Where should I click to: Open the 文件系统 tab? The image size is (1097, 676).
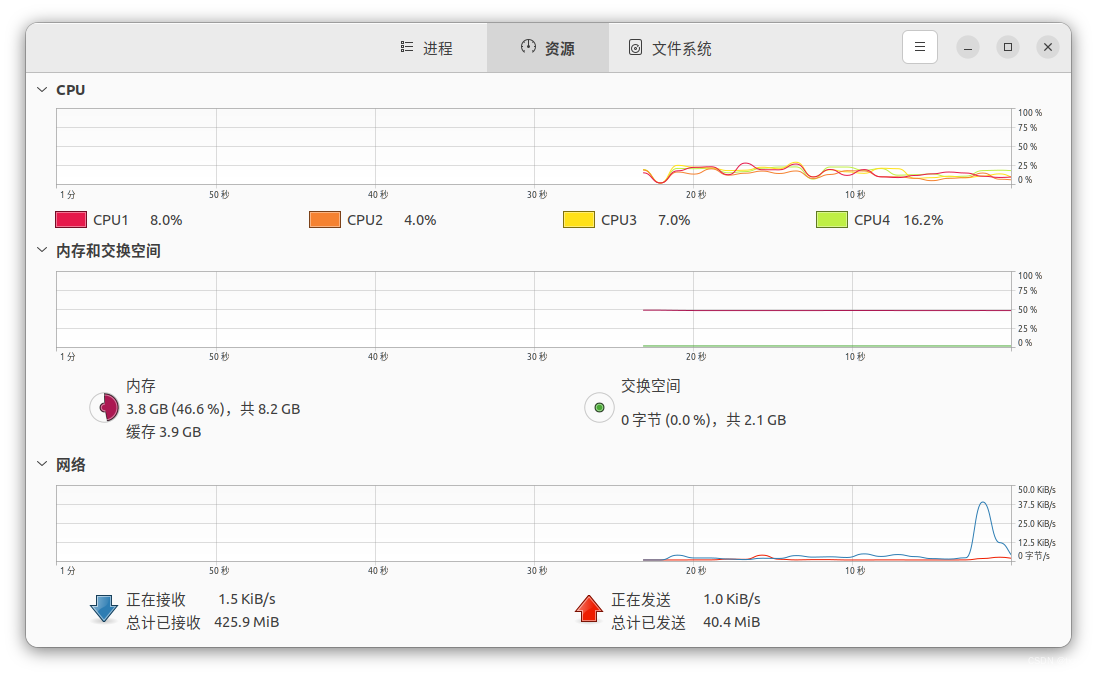[670, 48]
